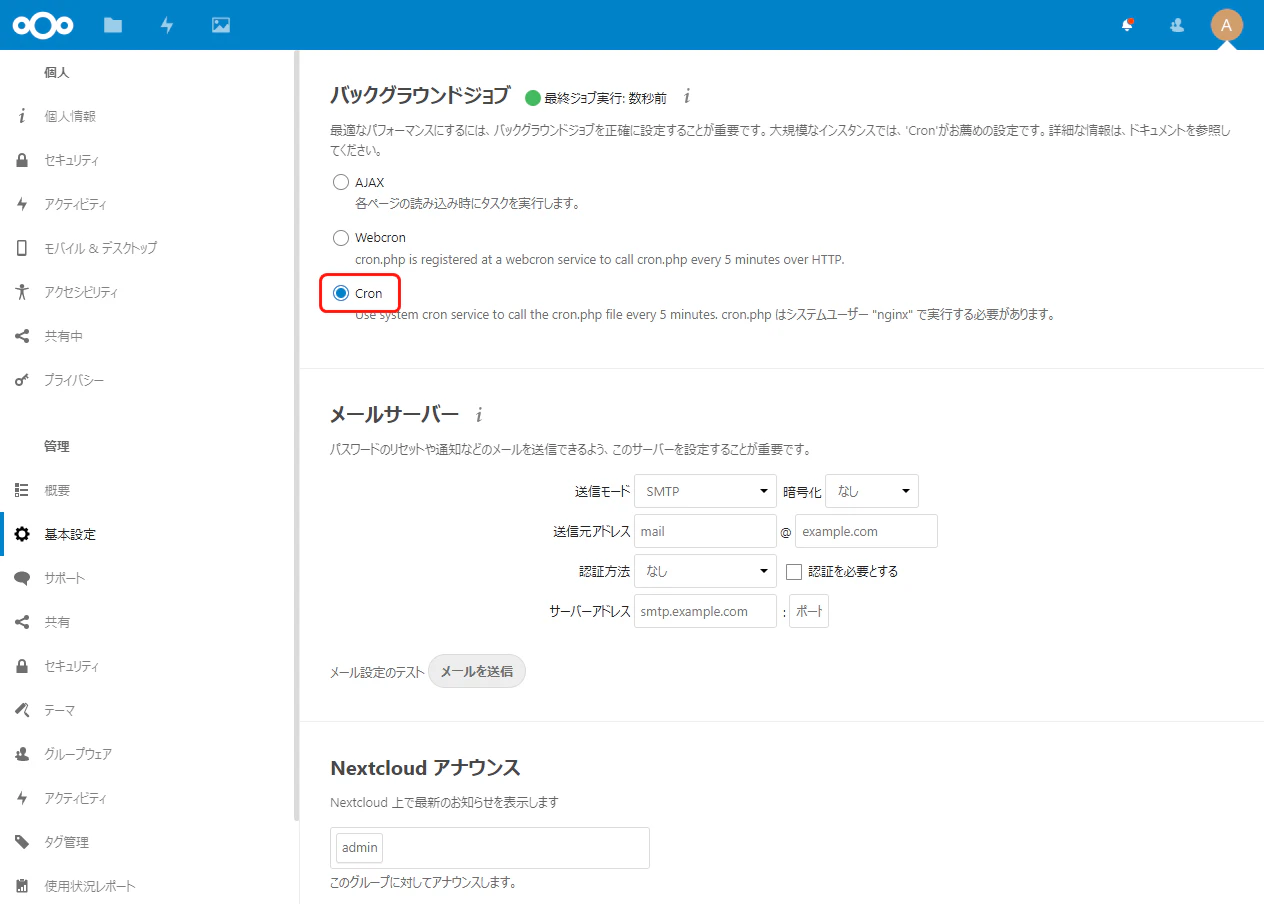The height and width of the screenshot is (904, 1264).
Task: Open the Gallery photos icon
Action: point(221,25)
